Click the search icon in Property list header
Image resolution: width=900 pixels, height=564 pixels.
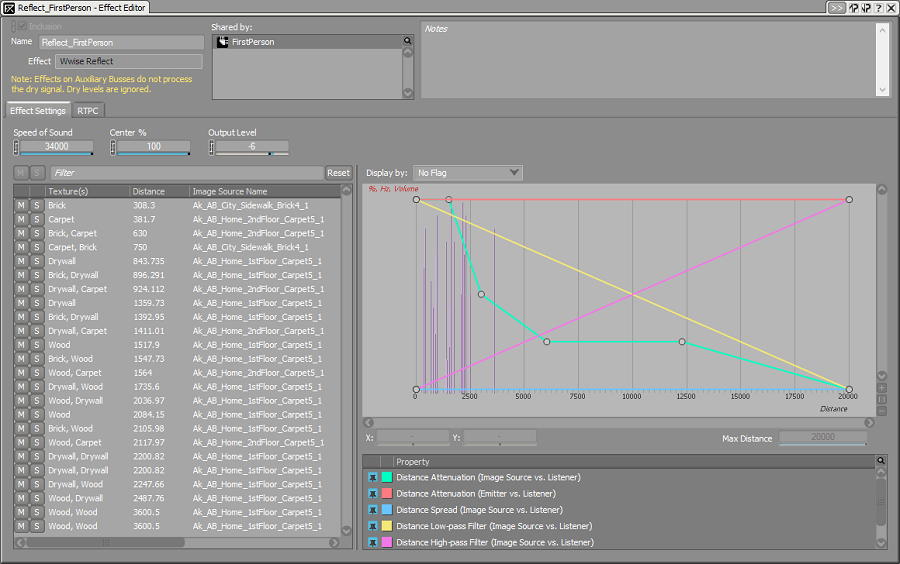click(881, 461)
